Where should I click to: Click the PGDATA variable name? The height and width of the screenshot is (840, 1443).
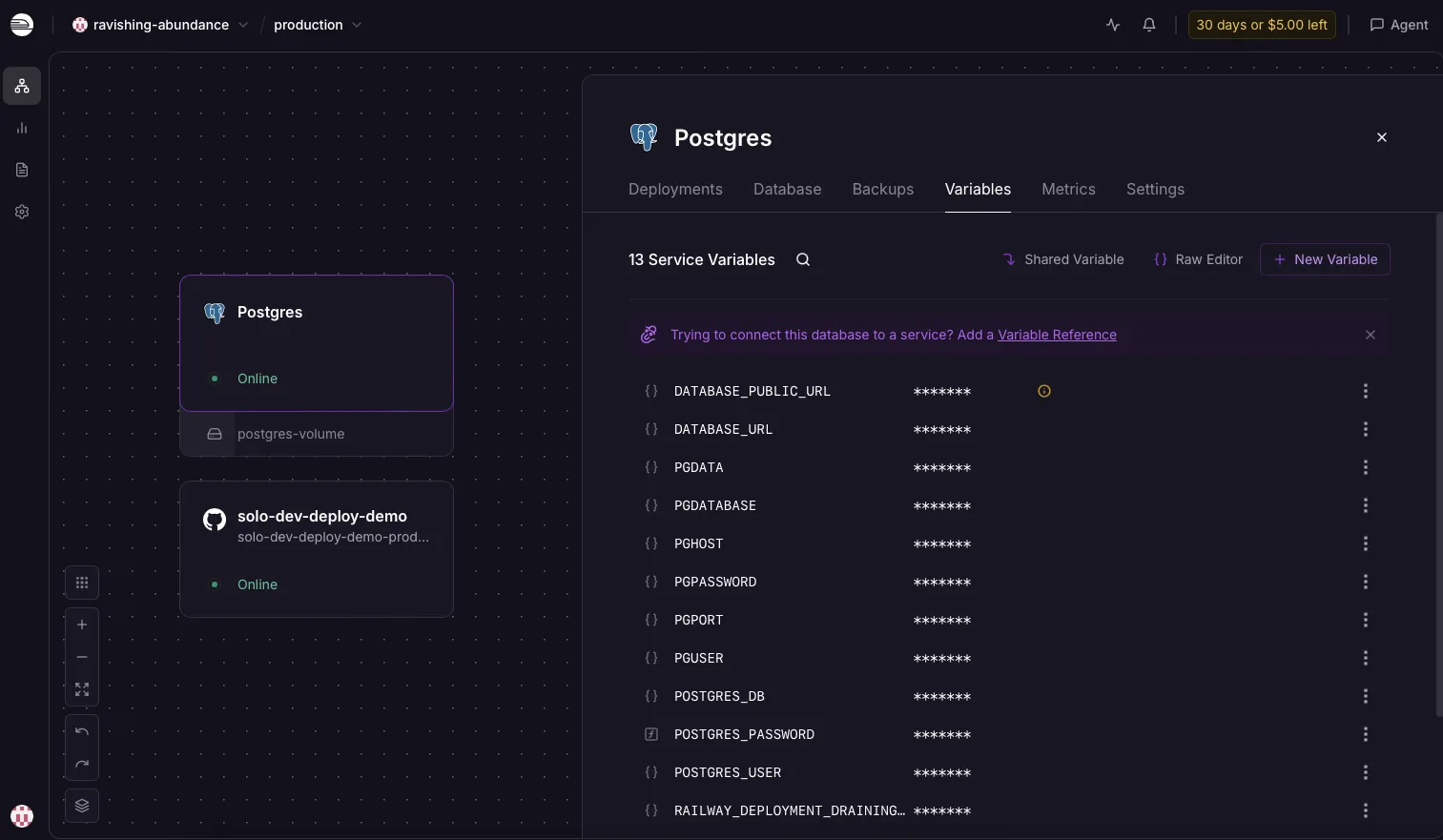pos(698,467)
